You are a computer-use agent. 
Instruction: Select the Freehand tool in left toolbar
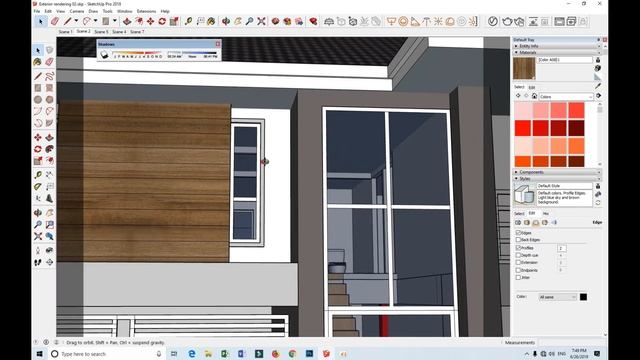click(x=49, y=76)
